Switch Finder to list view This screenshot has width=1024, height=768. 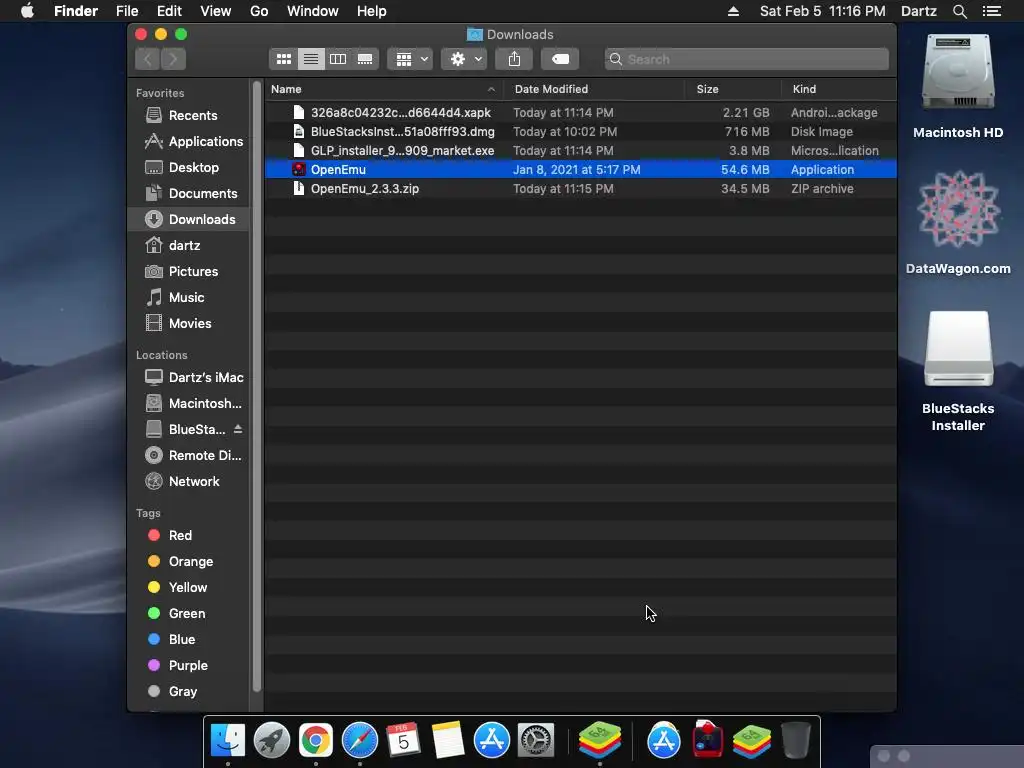(311, 59)
